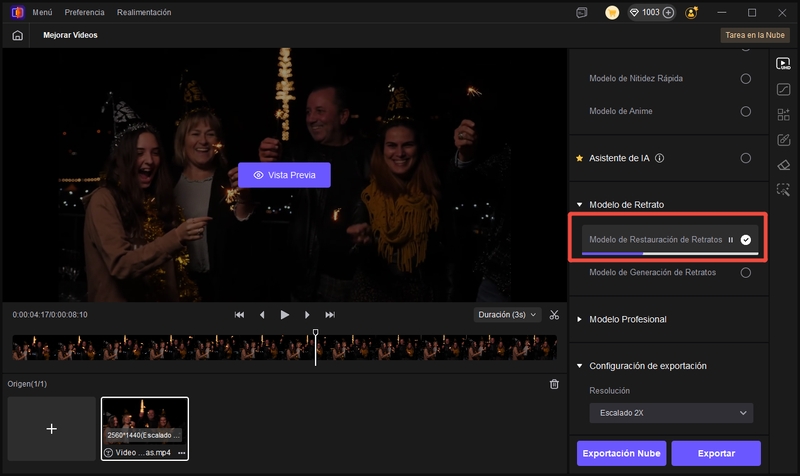Delete source with trash icon

click(555, 384)
